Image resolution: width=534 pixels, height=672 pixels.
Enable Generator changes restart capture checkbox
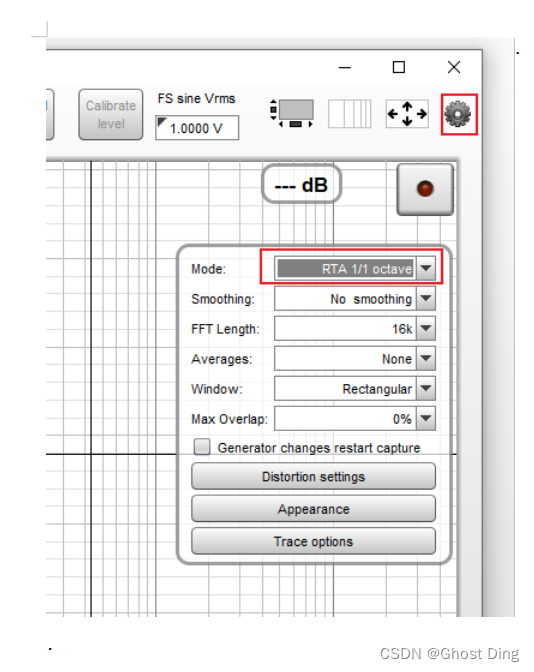click(202, 447)
